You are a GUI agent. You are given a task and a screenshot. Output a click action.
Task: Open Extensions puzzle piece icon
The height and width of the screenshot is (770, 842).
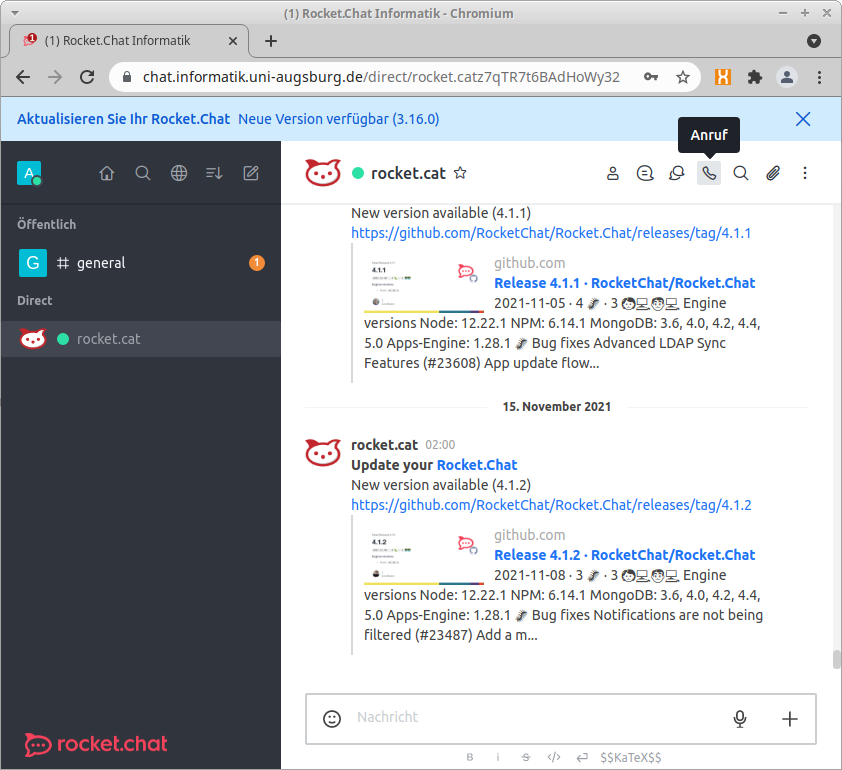pyautogui.click(x=755, y=77)
